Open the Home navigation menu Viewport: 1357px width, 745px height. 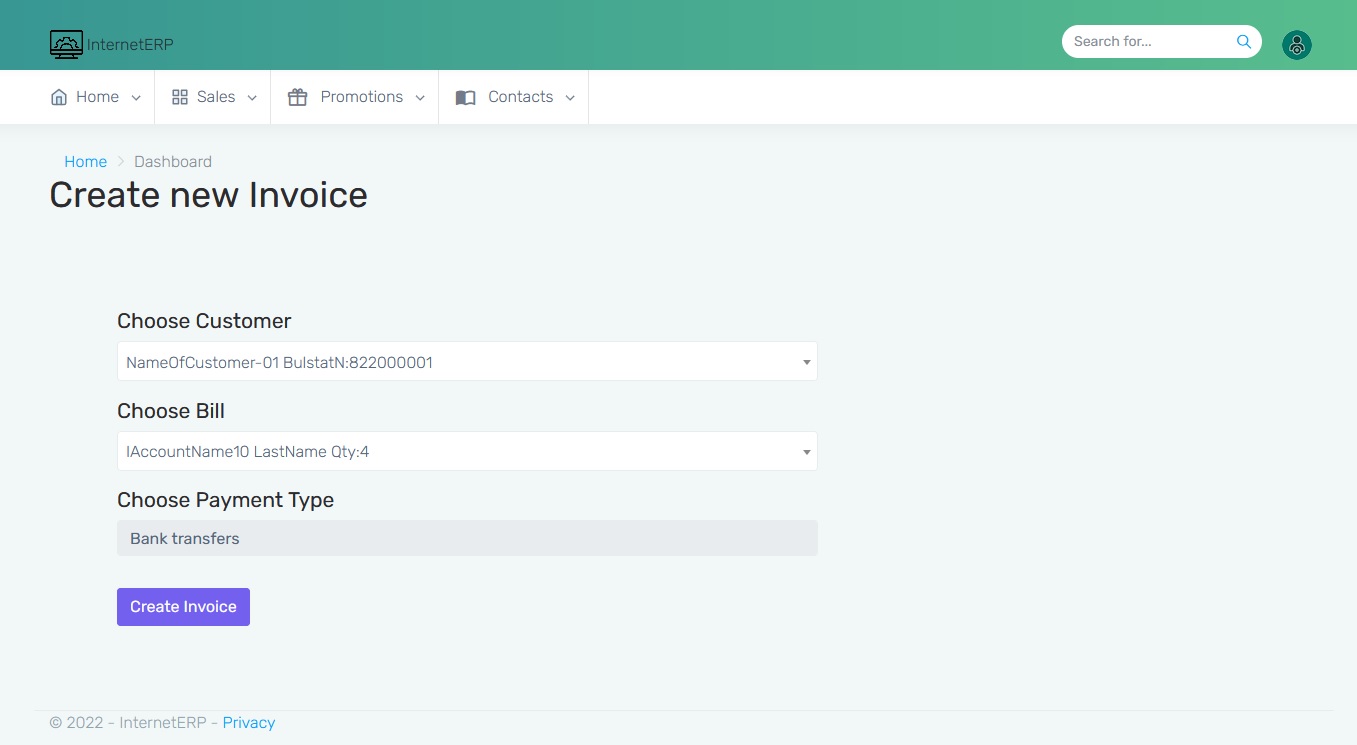click(96, 97)
